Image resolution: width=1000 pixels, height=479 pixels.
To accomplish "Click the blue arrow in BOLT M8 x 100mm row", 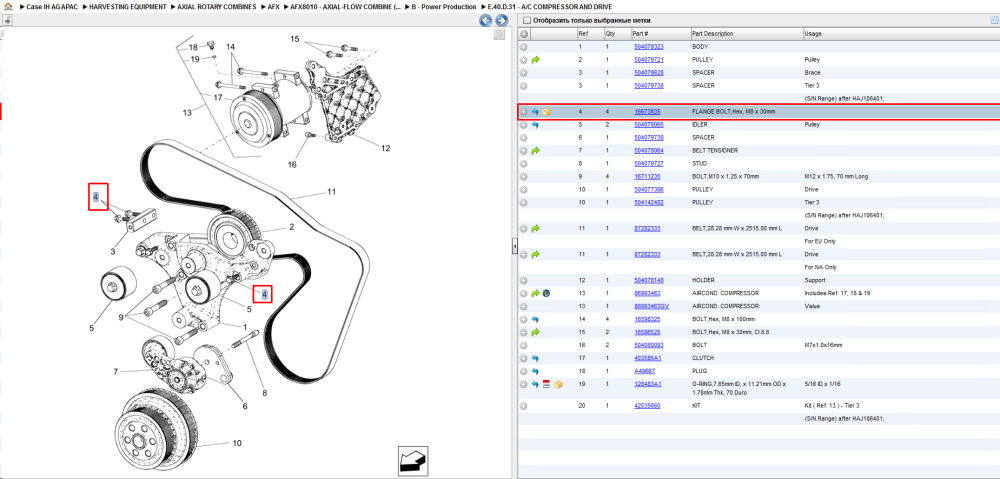I will (535, 319).
